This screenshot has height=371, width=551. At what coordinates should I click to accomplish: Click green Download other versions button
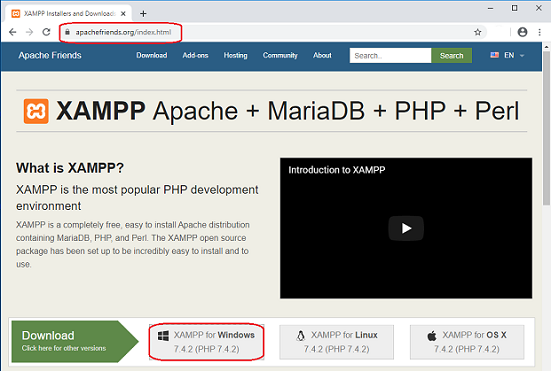pos(74,341)
